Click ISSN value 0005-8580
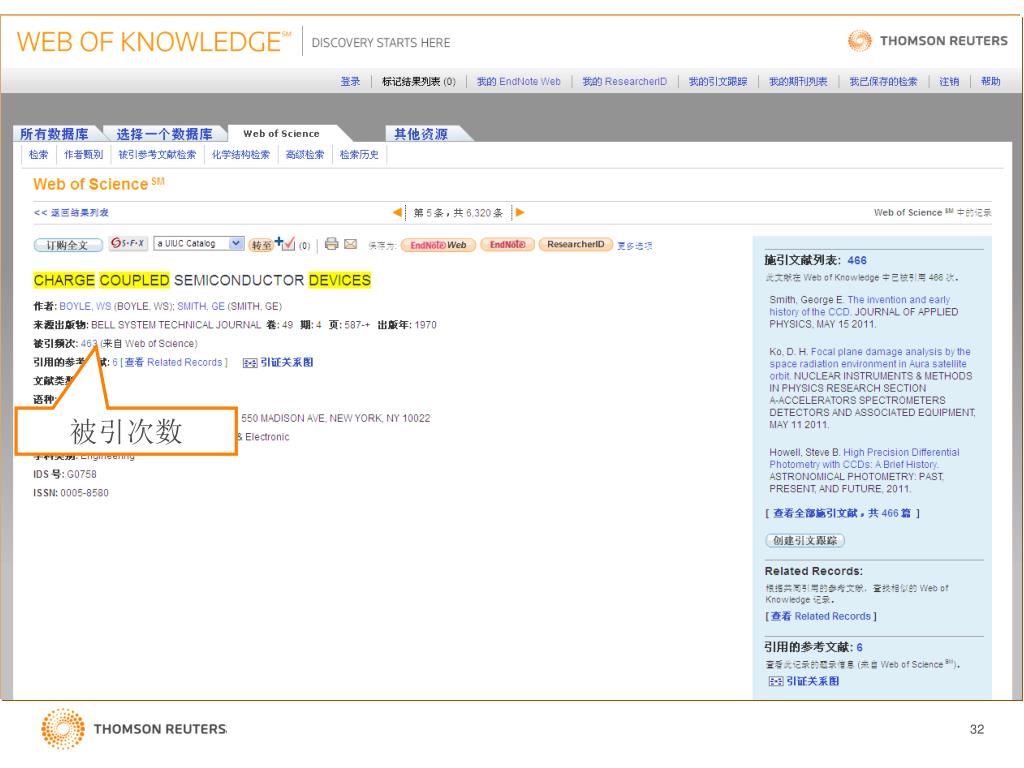1024x768 pixels. [x=84, y=493]
